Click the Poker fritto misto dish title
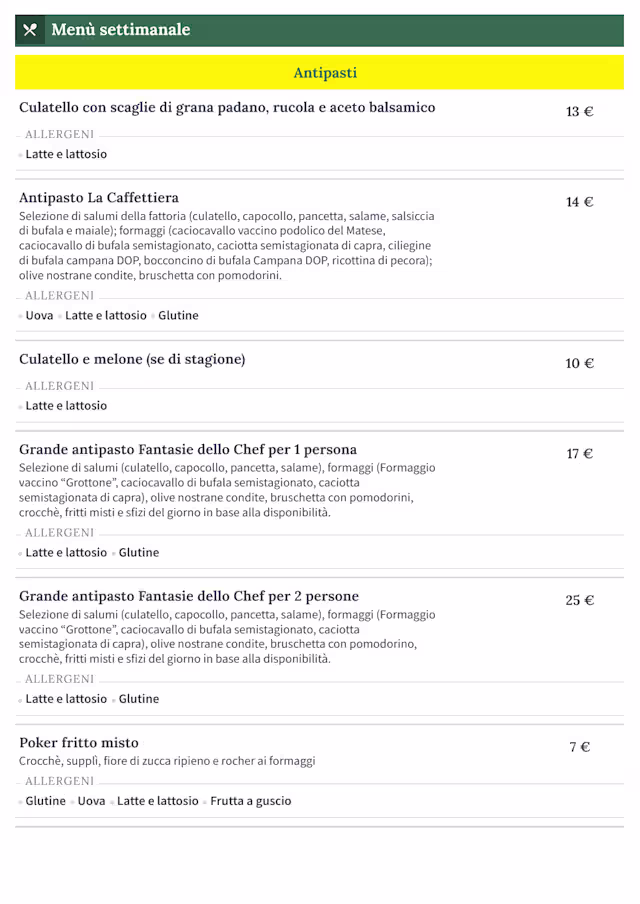 point(77,743)
